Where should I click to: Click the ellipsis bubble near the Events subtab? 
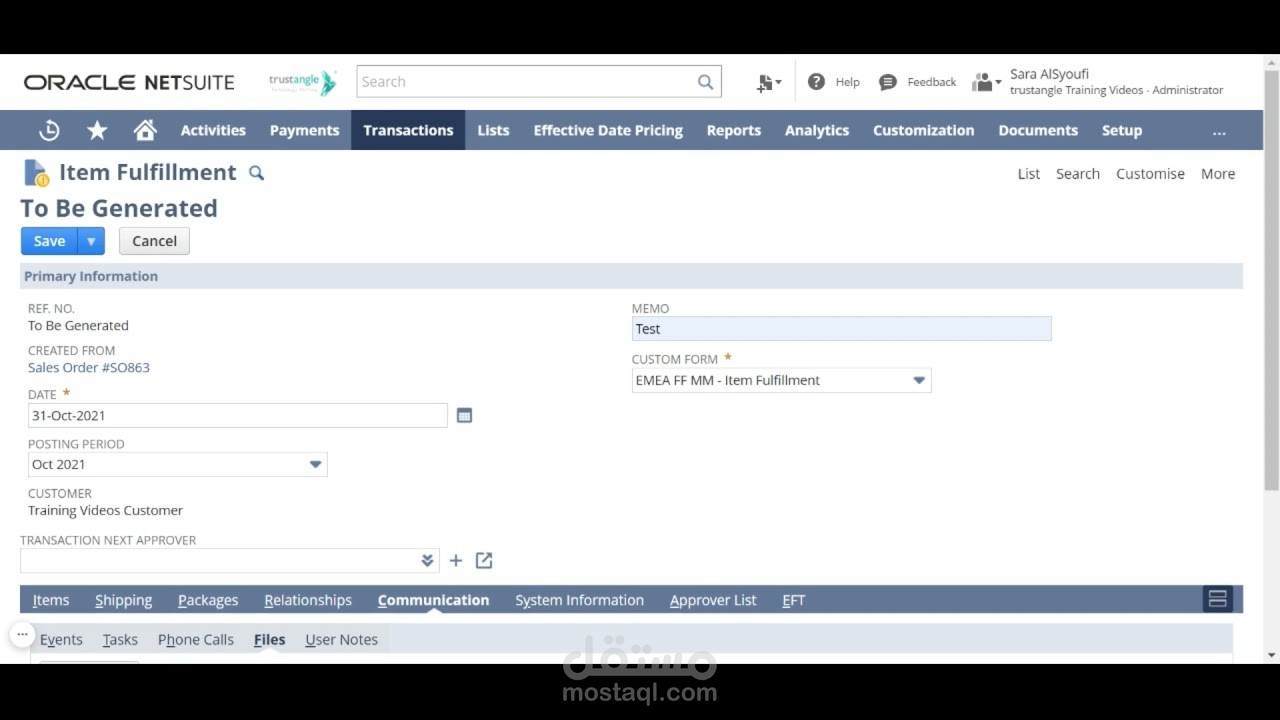(x=22, y=634)
